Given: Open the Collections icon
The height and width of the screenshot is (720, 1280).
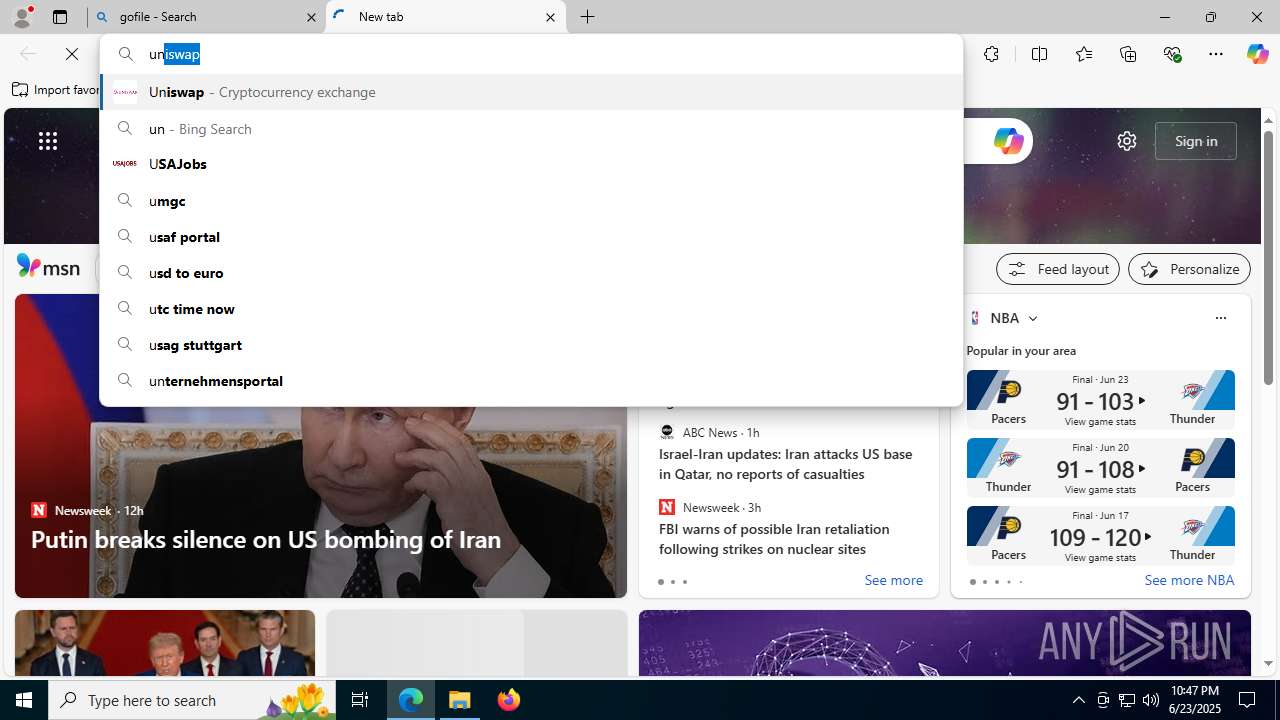Looking at the screenshot, I should click(1128, 54).
